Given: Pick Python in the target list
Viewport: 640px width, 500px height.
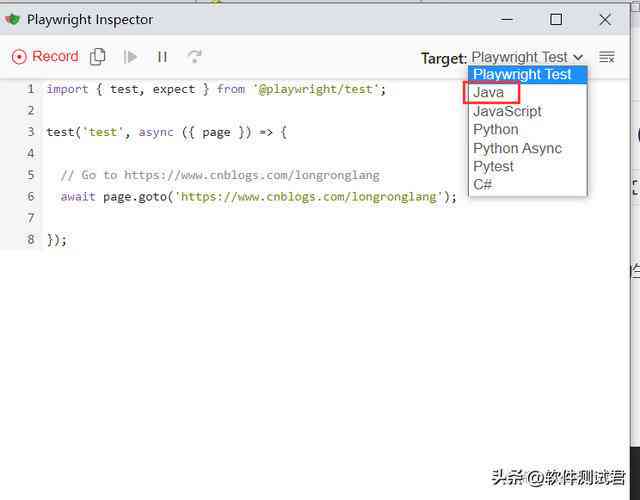Looking at the screenshot, I should pyautogui.click(x=528, y=129).
